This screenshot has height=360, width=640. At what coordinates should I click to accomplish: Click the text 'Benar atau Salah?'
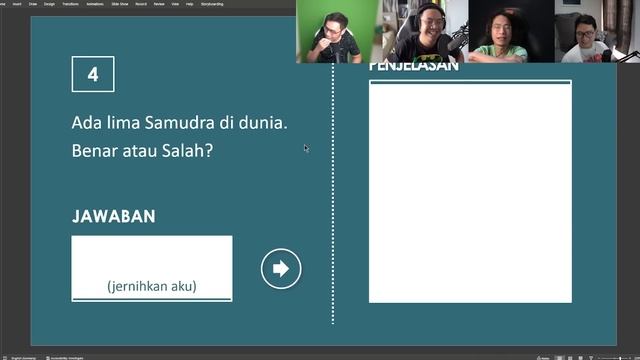tap(142, 151)
